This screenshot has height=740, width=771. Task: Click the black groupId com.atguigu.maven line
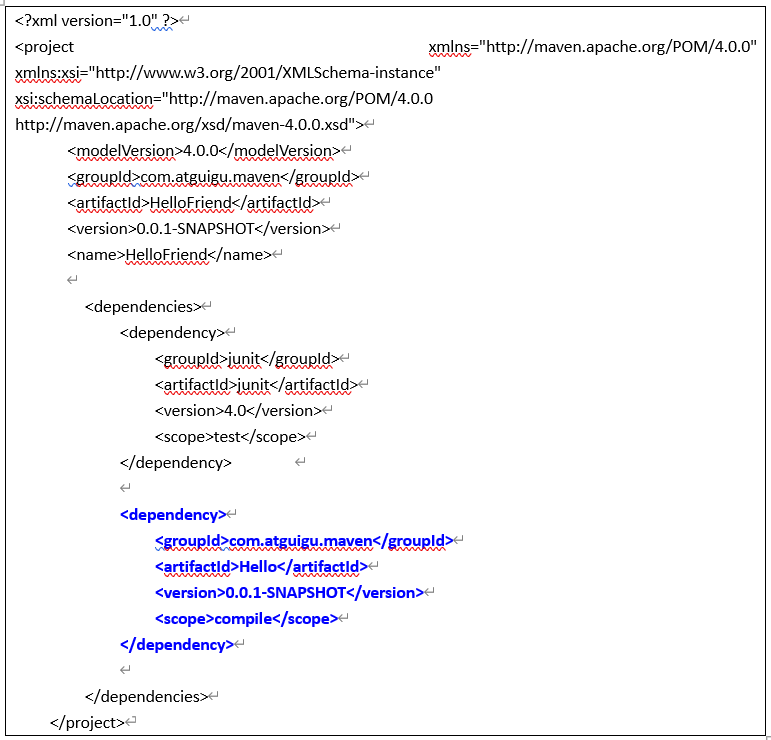coord(213,177)
